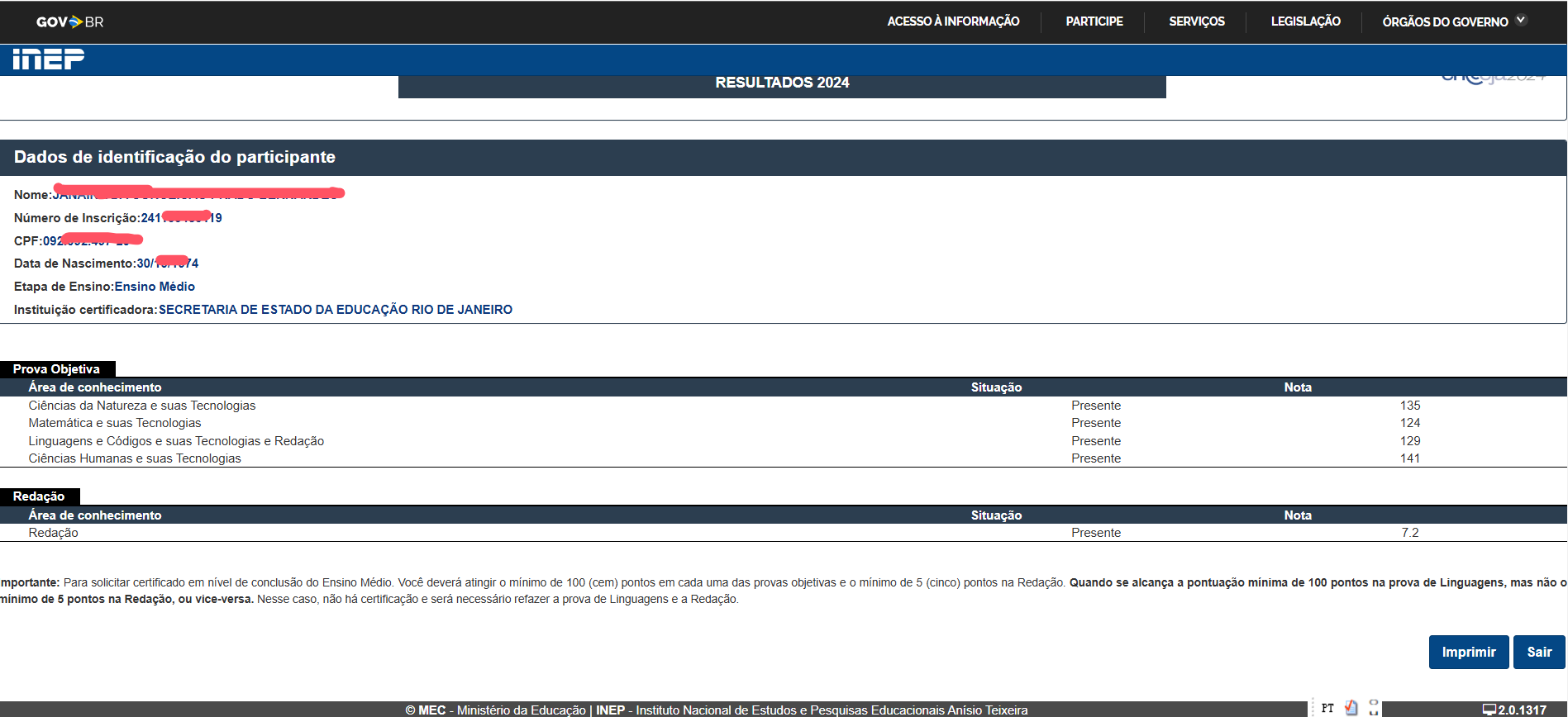Screen dimensions: 1568x717
Task: Click the version number 2.0.1317
Action: 1523,710
